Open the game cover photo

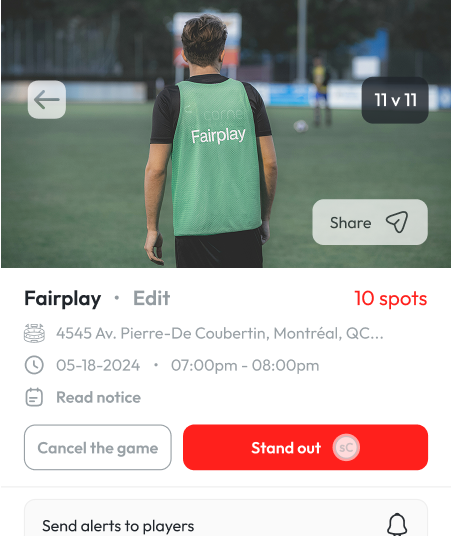[x=226, y=134]
